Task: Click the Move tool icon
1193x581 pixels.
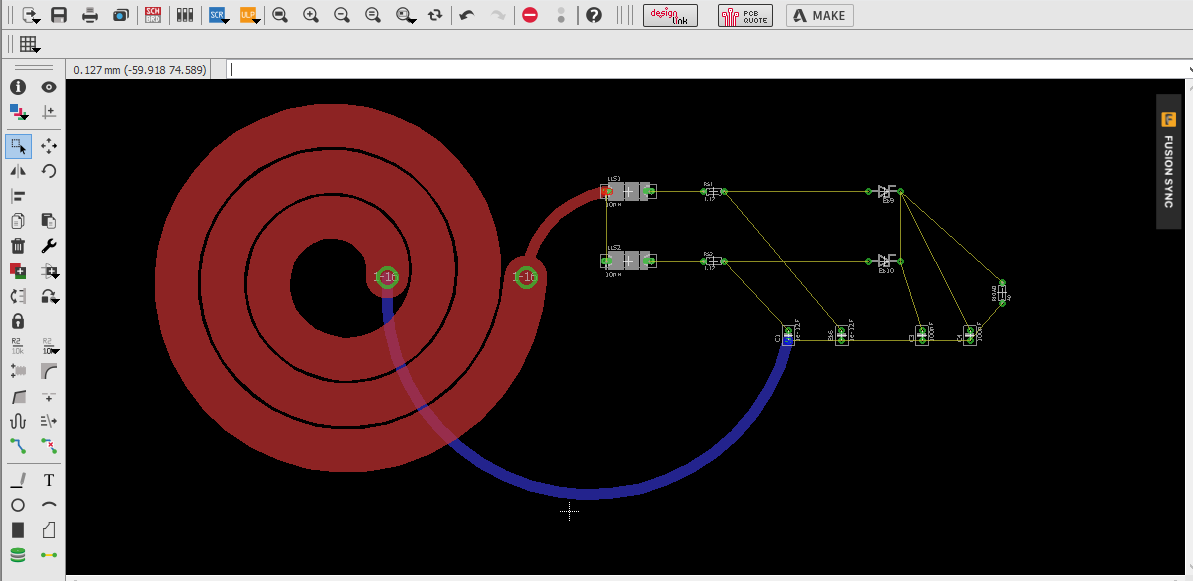Action: [x=49, y=146]
